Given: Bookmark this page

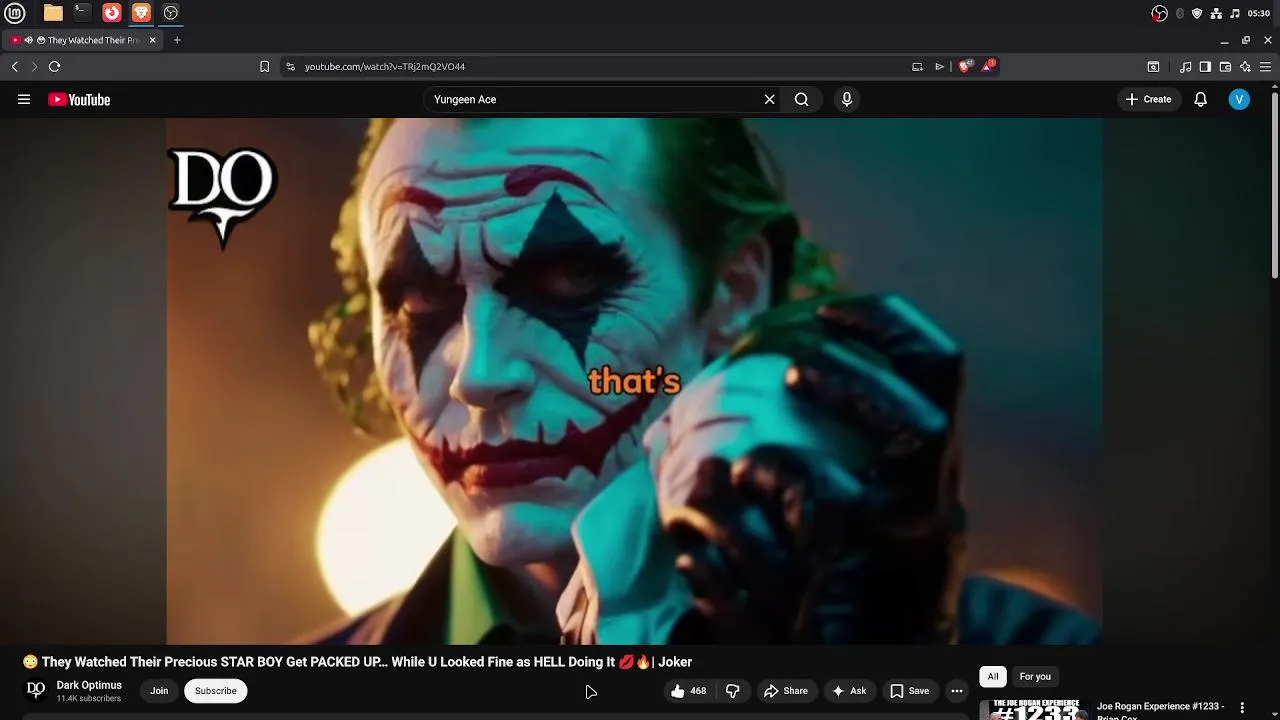Looking at the screenshot, I should click(264, 67).
